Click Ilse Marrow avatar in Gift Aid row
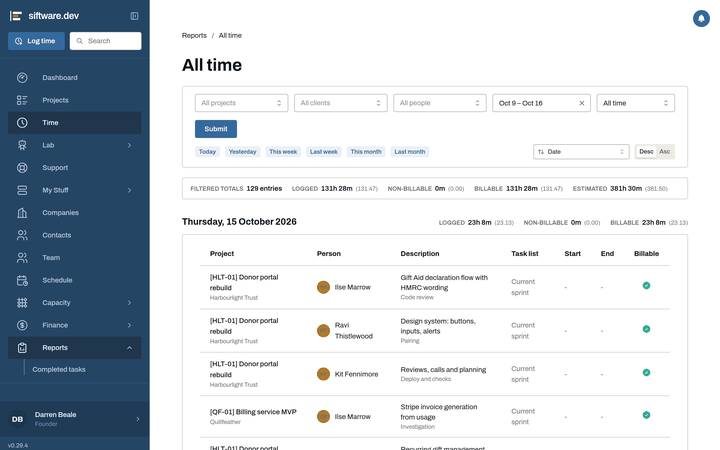 point(323,287)
